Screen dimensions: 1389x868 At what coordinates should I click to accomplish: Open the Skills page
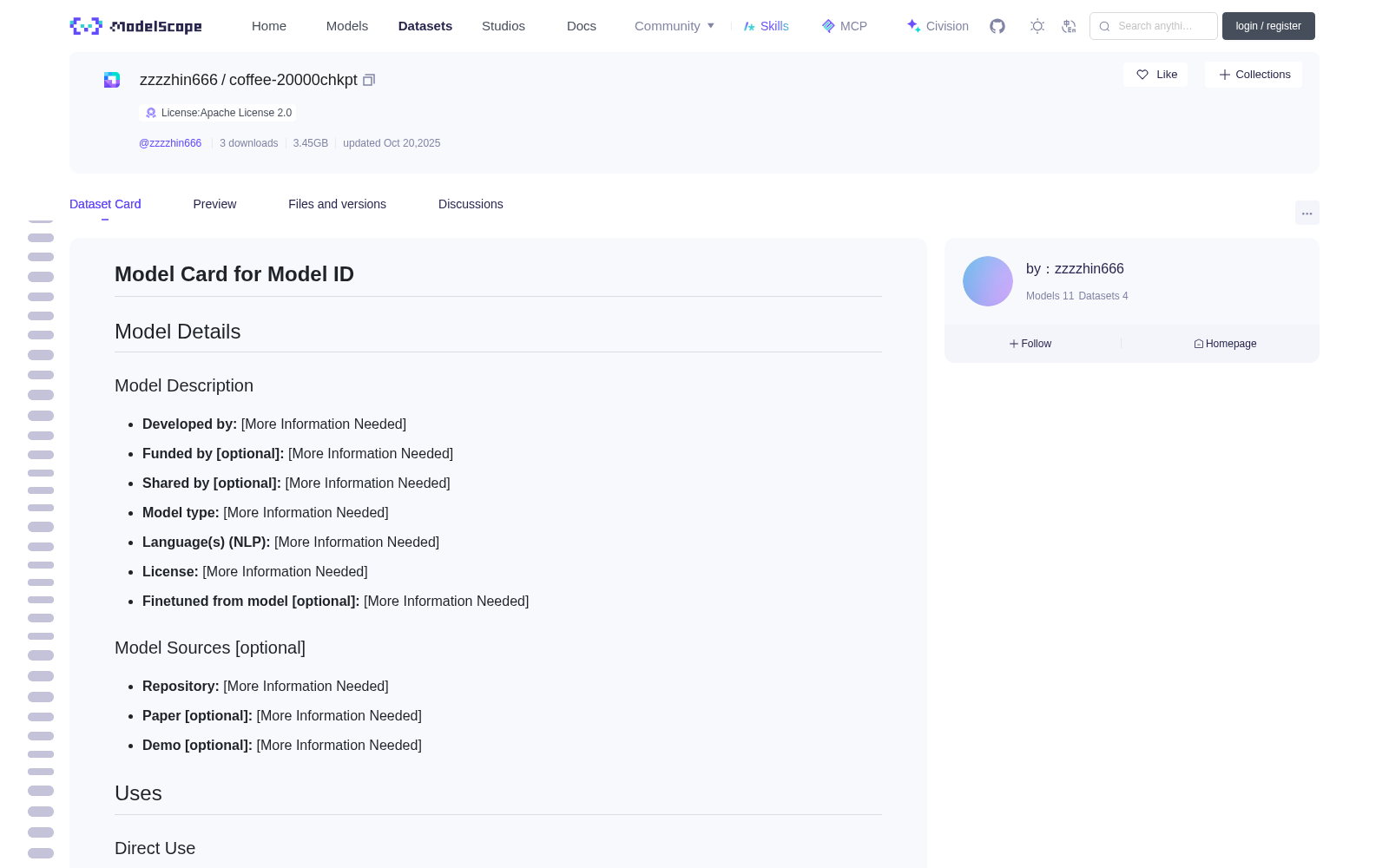click(x=767, y=26)
